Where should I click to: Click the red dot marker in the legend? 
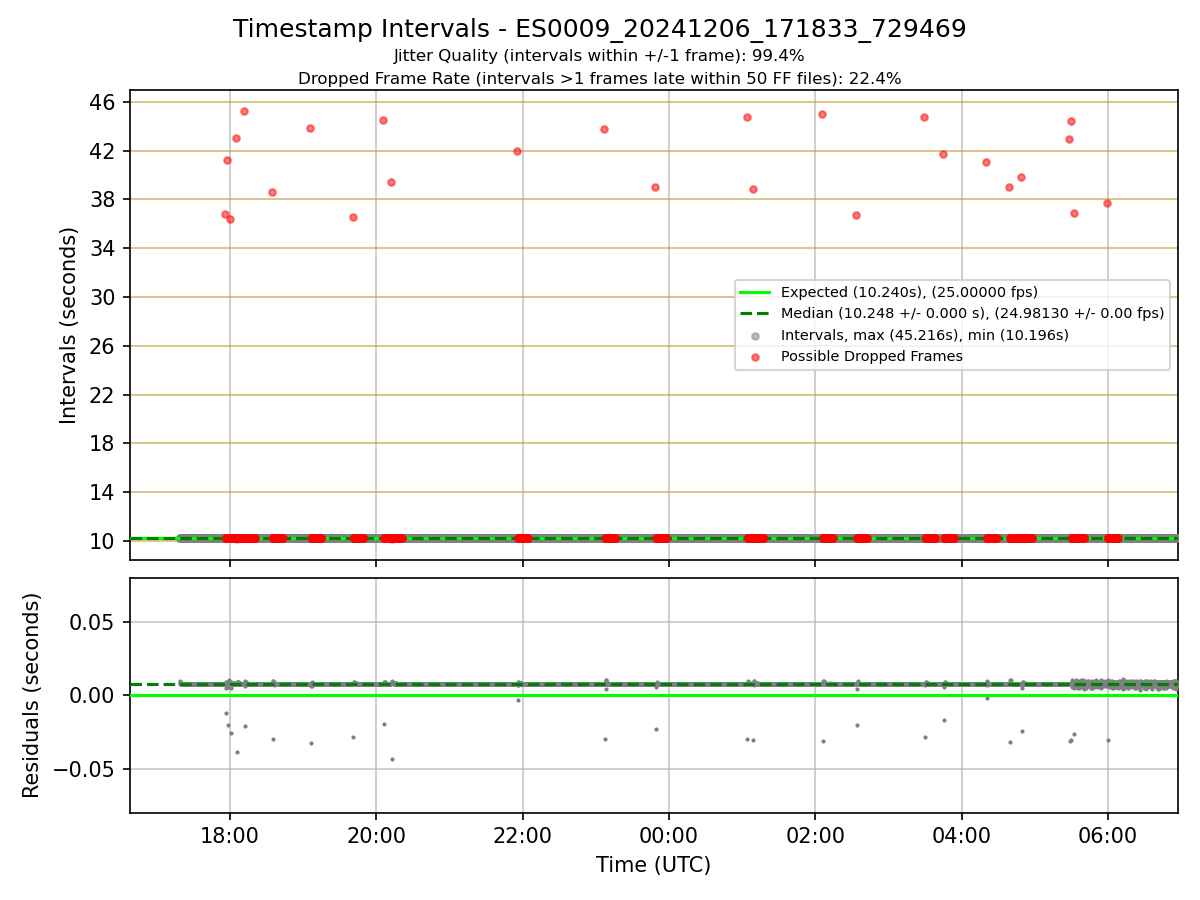(755, 357)
